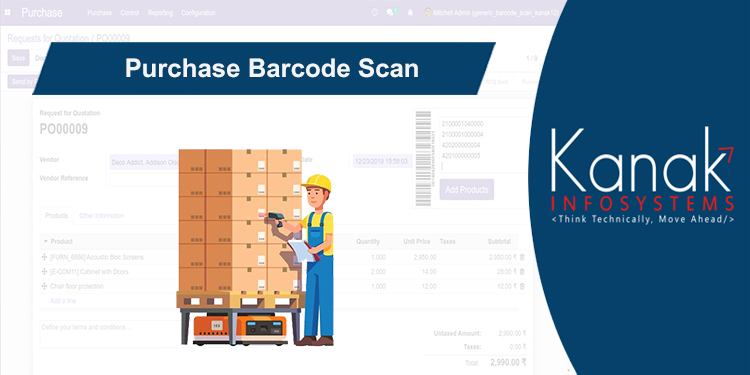750x375 pixels.
Task: Delete the Acoustic Bloc Screens line
Action: 522,257
